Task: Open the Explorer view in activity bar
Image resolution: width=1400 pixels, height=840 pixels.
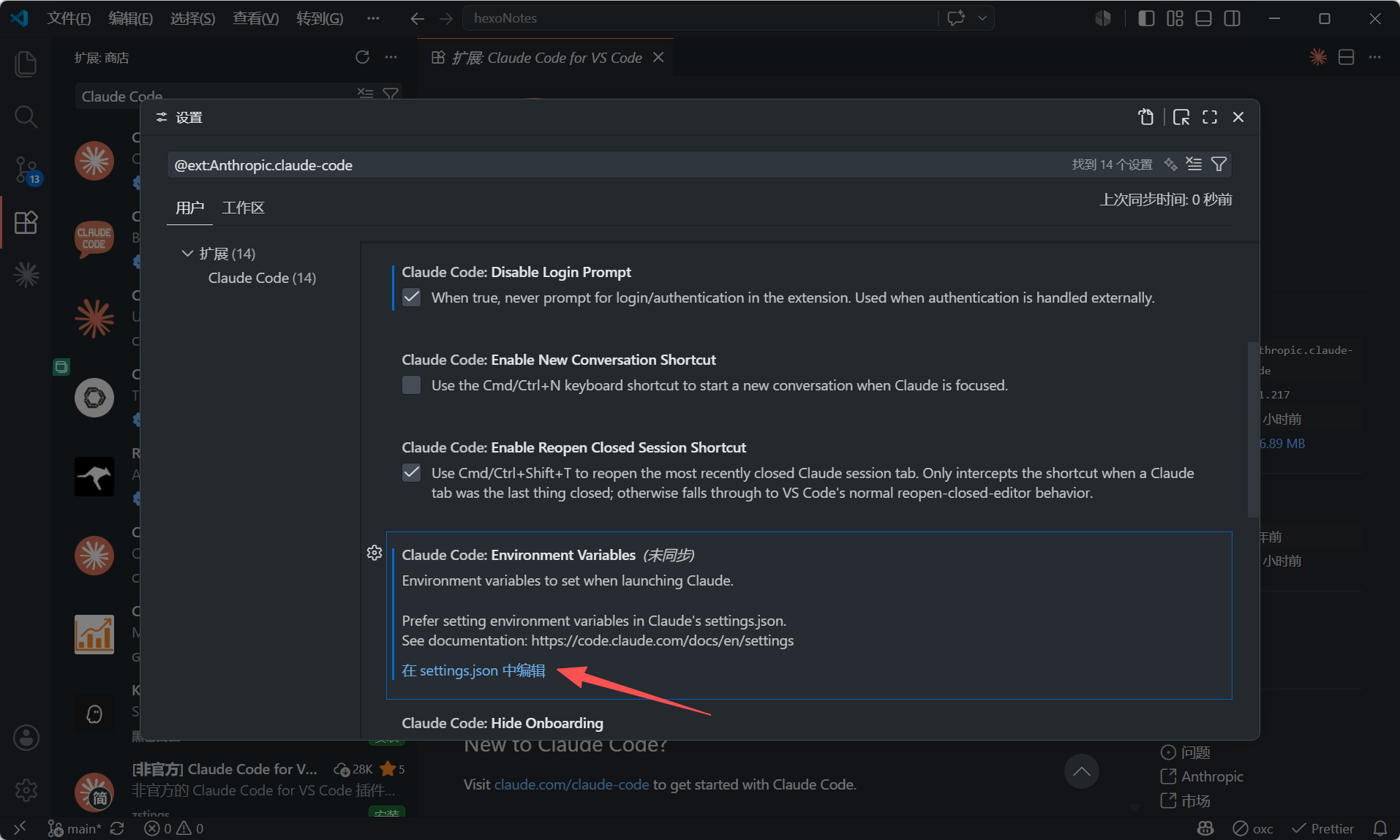Action: point(26,64)
